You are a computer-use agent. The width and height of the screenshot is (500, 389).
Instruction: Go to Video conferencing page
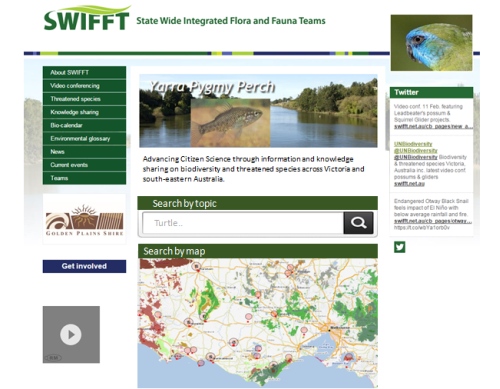[84, 86]
